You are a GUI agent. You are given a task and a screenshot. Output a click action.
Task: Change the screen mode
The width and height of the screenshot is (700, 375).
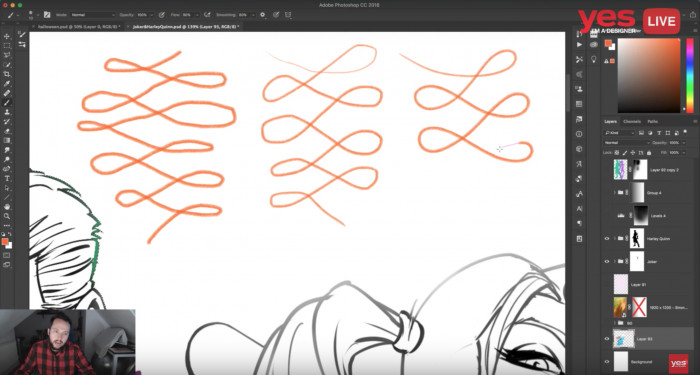coord(7,265)
